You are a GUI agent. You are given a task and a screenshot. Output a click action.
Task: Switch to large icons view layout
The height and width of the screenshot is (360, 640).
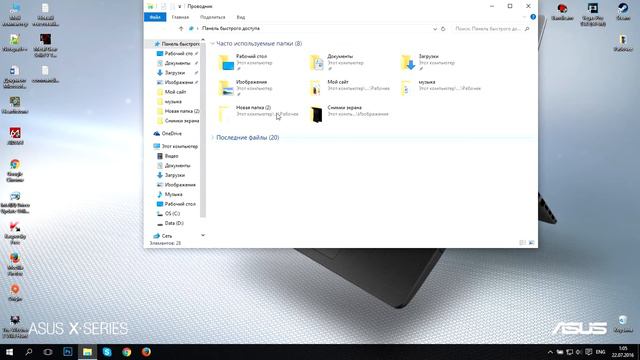(531, 243)
